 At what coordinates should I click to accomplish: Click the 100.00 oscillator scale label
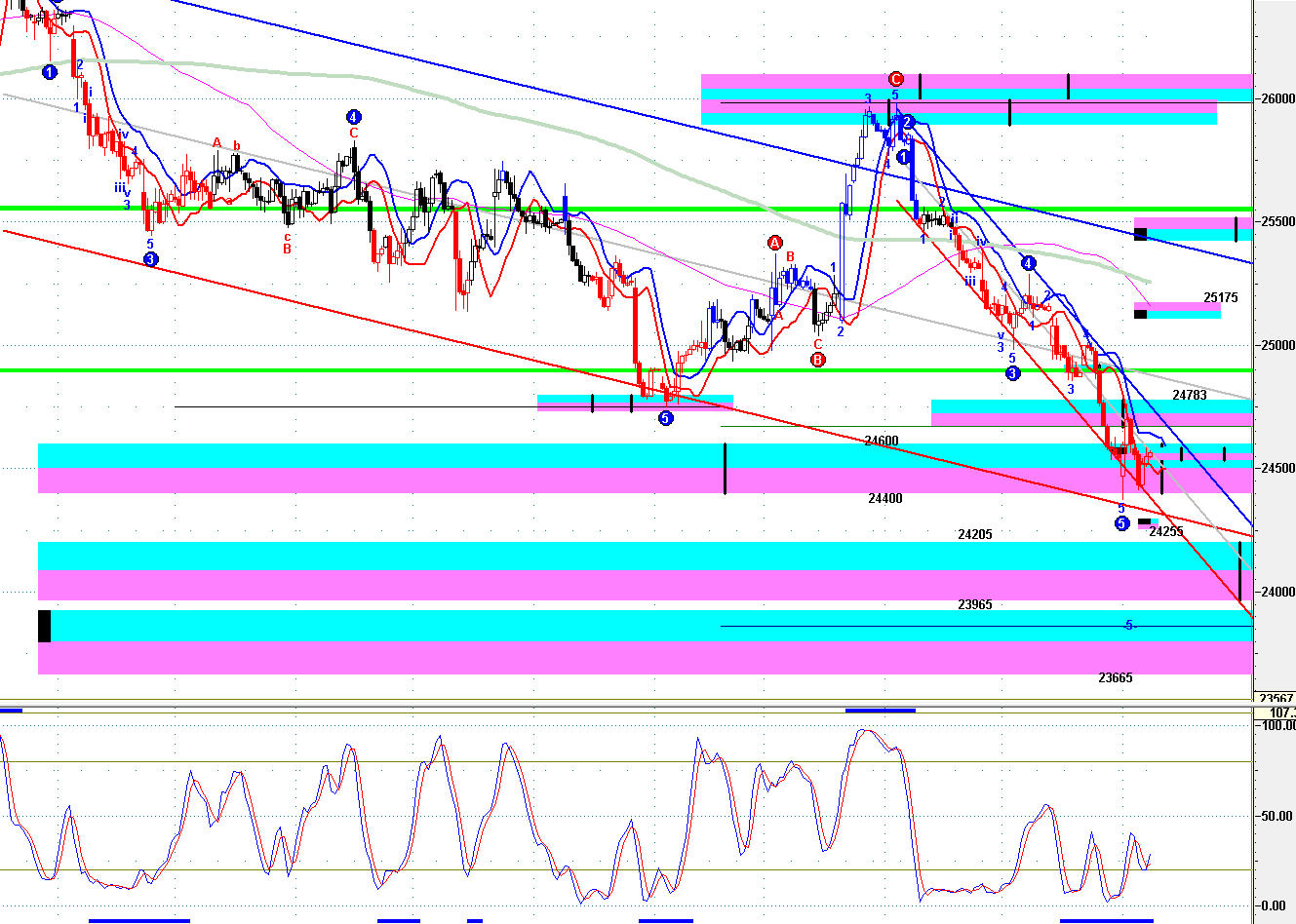coord(1278,725)
